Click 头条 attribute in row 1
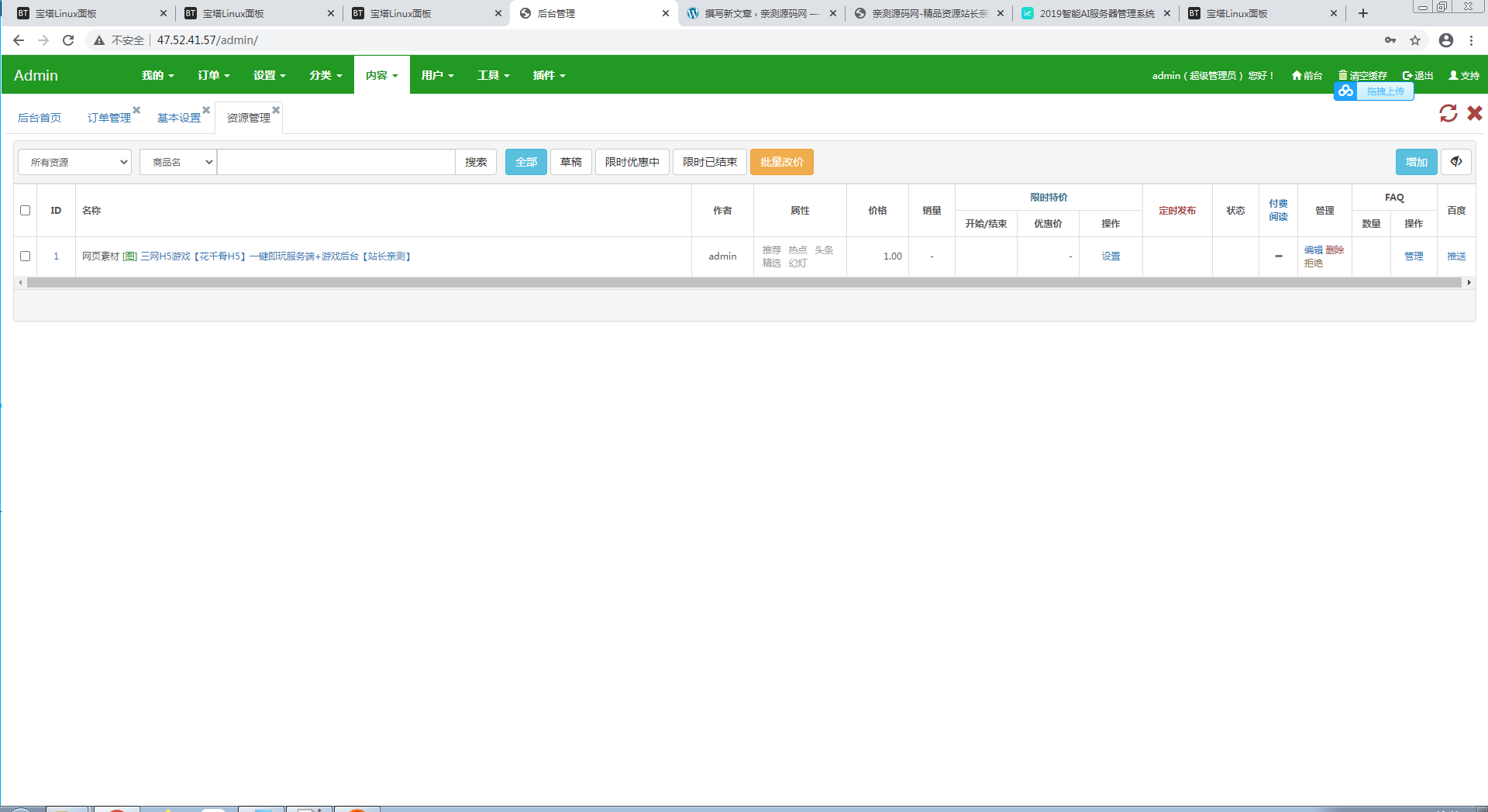The width and height of the screenshot is (1488, 812). click(x=824, y=250)
